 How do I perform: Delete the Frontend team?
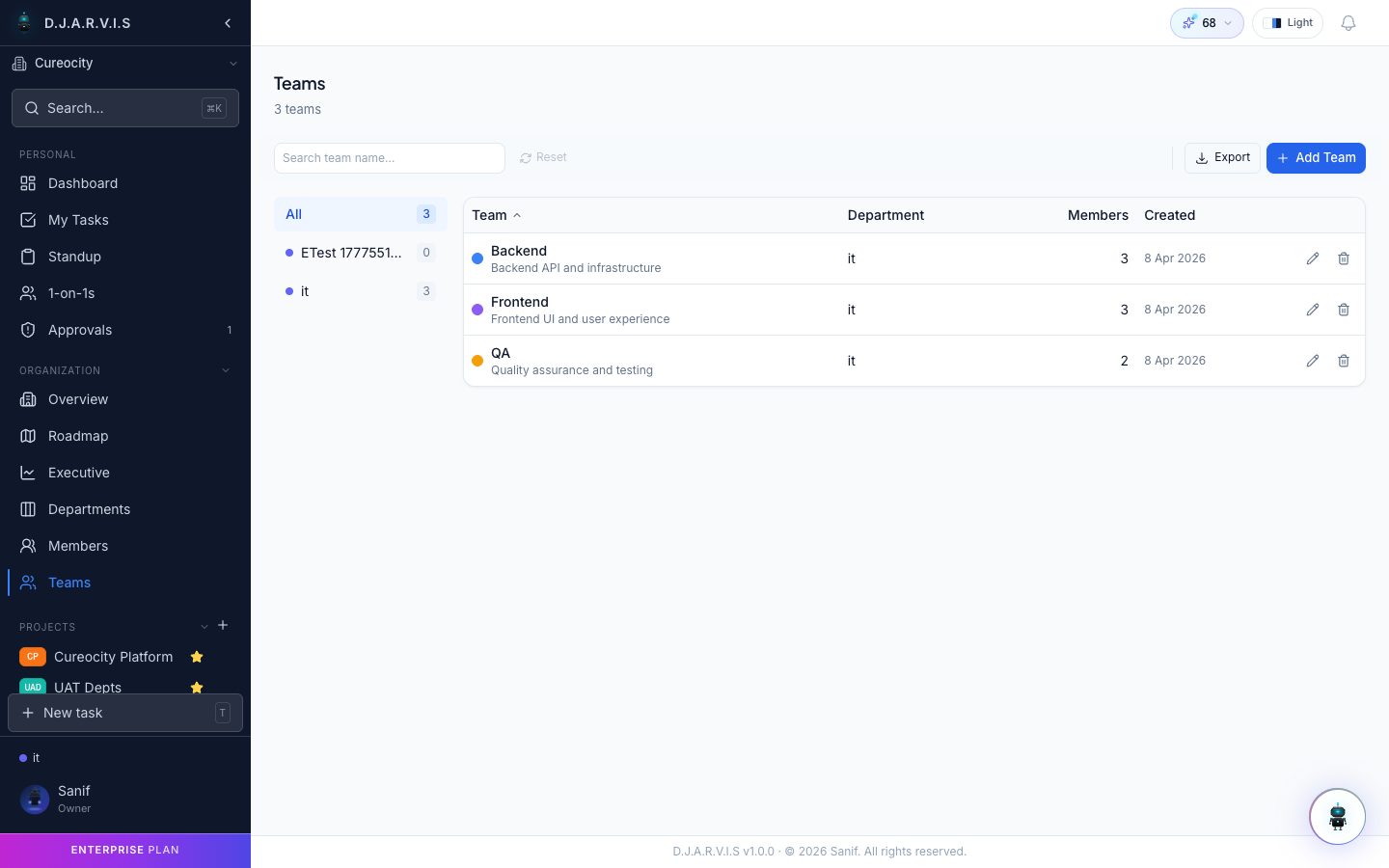point(1344,310)
